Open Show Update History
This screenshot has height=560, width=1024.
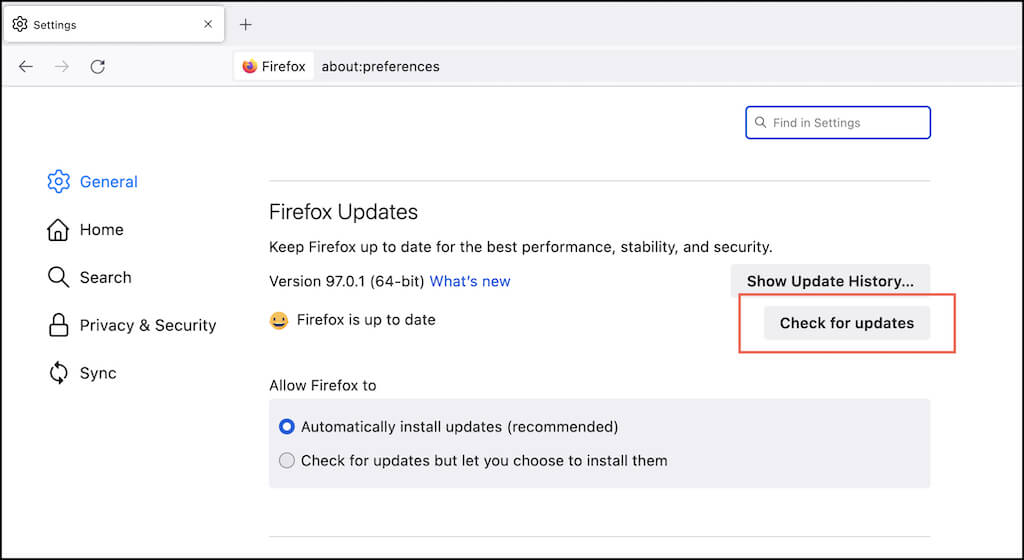tap(830, 281)
